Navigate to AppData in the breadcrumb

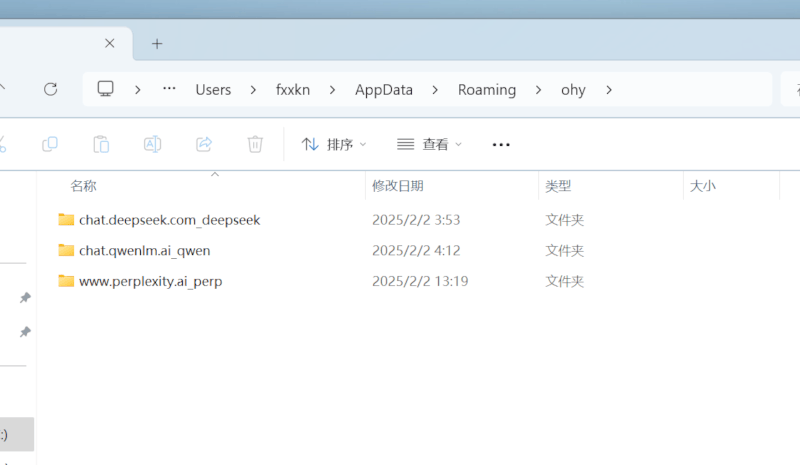coord(383,89)
